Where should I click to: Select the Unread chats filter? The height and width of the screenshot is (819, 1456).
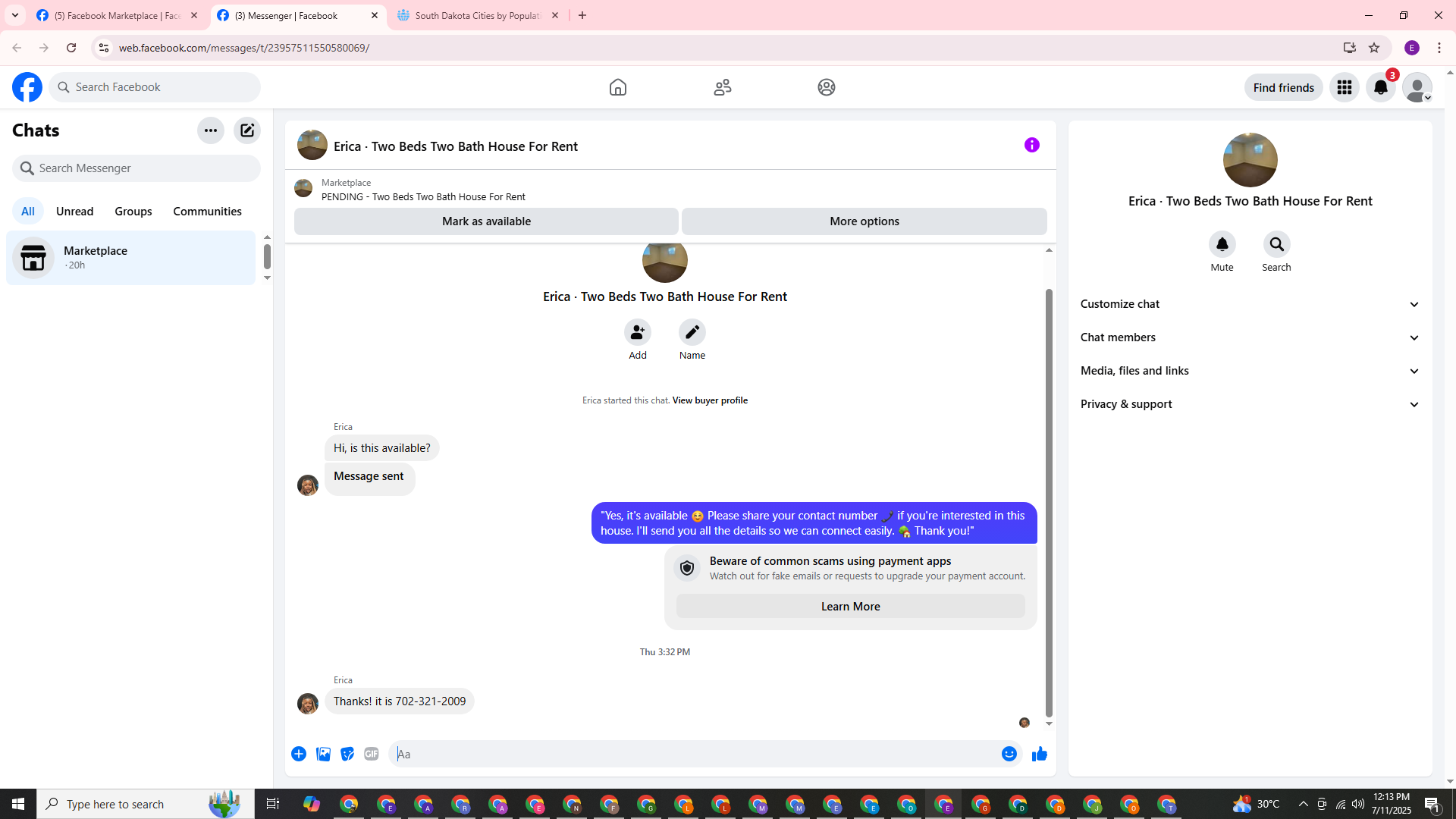click(75, 212)
